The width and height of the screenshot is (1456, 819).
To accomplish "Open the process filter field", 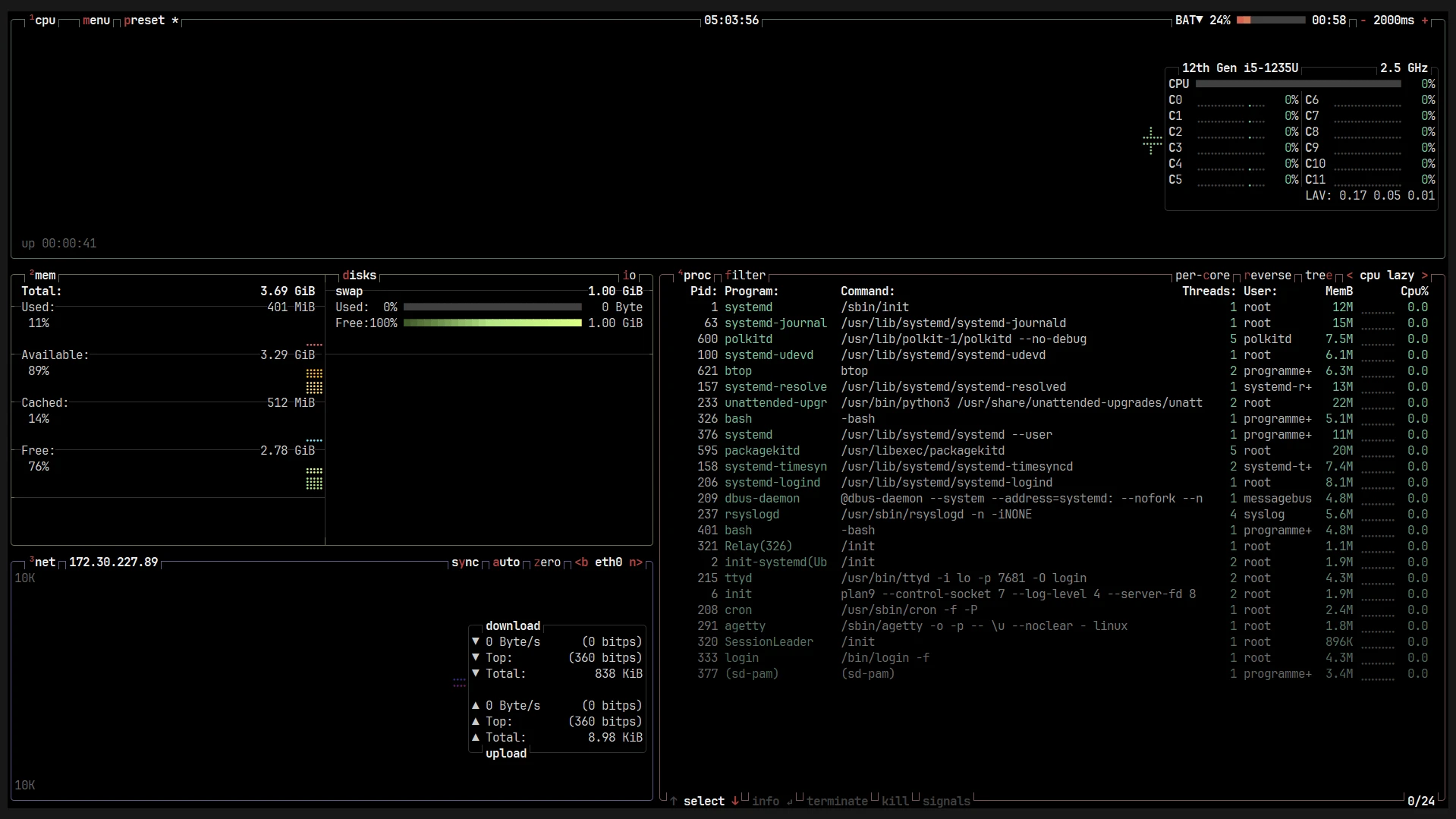I will click(745, 276).
